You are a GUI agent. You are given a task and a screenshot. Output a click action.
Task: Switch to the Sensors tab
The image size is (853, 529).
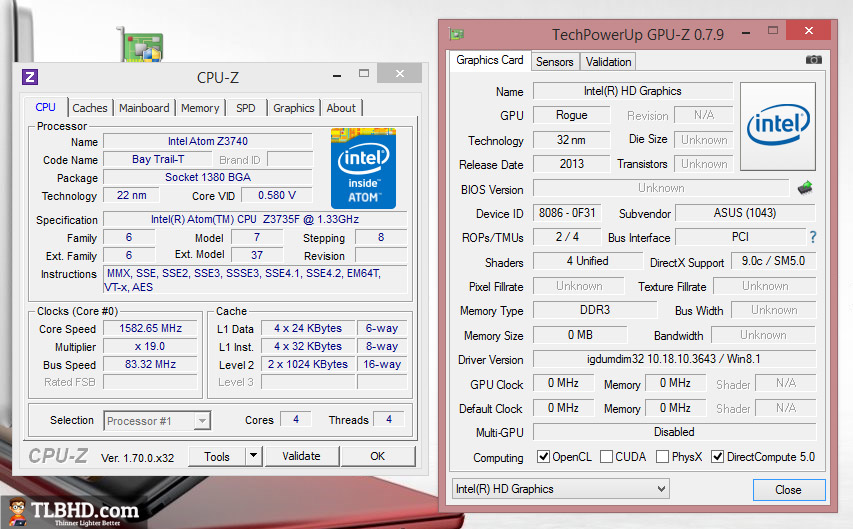[554, 62]
